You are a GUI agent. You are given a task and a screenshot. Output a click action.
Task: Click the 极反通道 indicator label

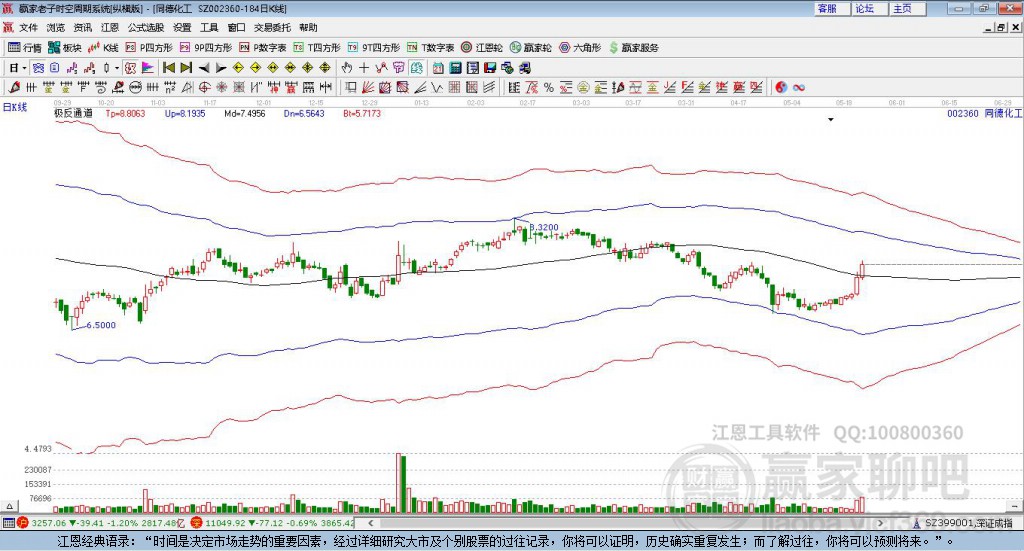pos(73,113)
